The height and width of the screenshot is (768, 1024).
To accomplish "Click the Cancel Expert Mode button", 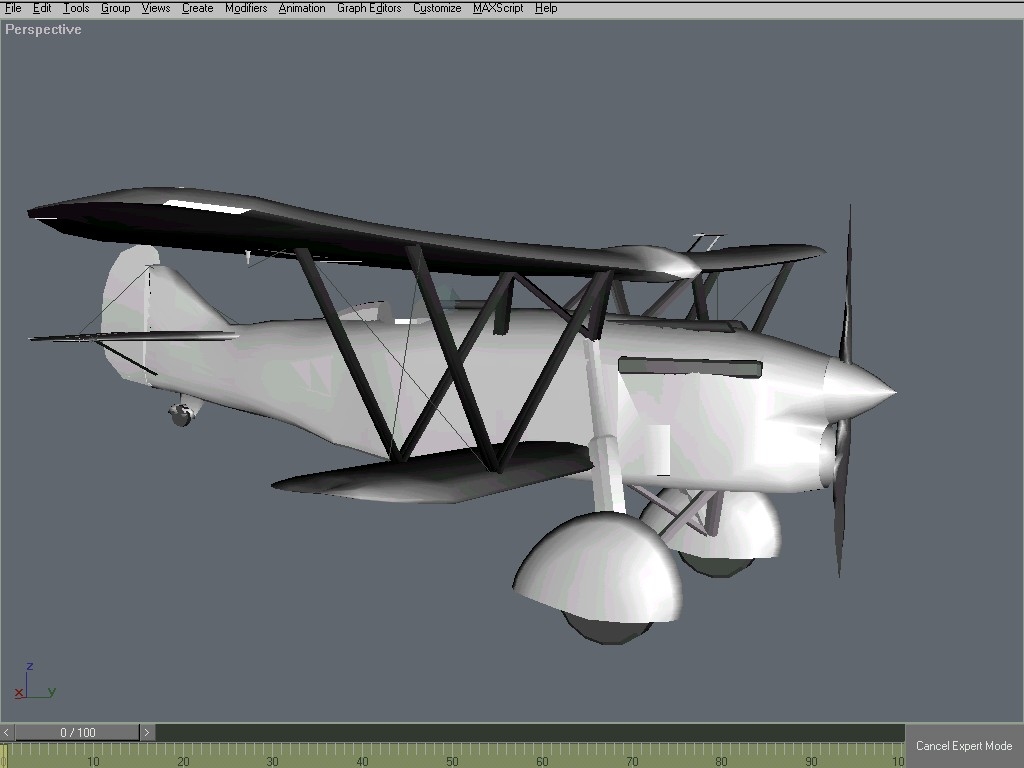I will pos(963,746).
